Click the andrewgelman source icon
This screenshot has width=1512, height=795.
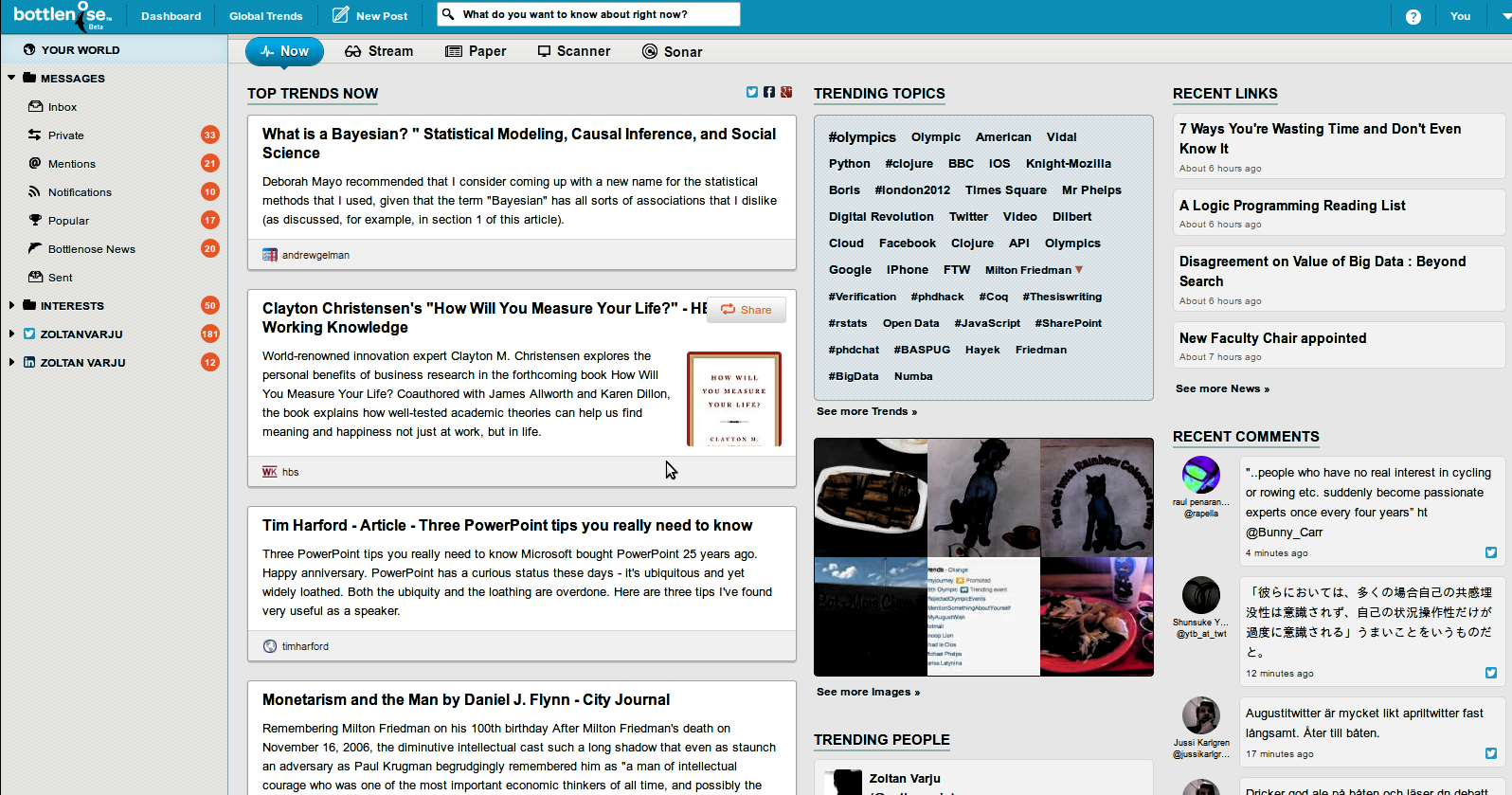[x=270, y=255]
